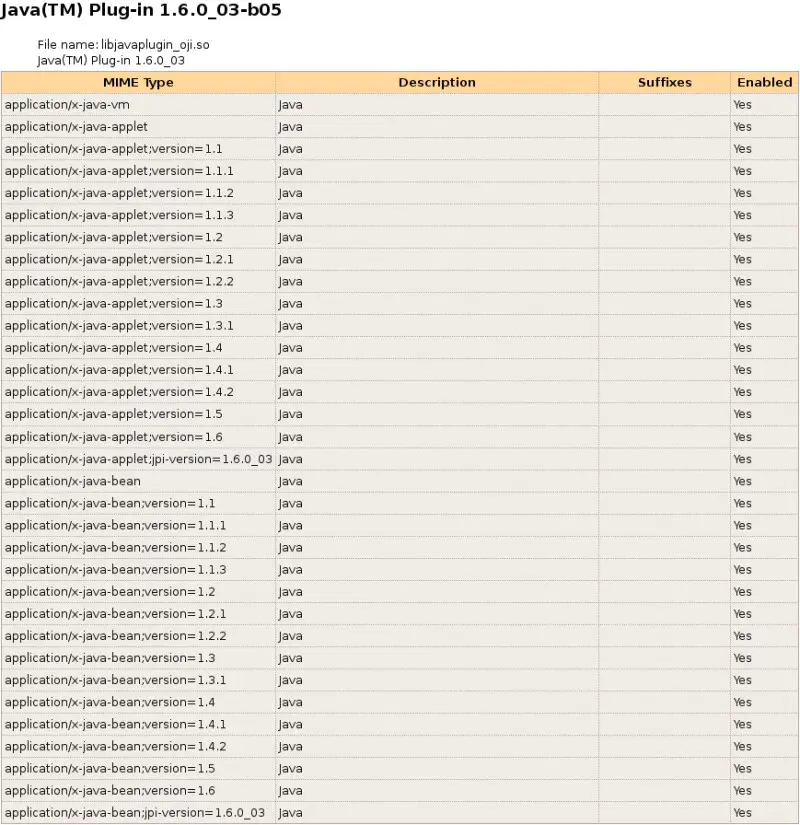
Task: Select application/x-java-applet;version=1.2 cell
Action: point(138,237)
